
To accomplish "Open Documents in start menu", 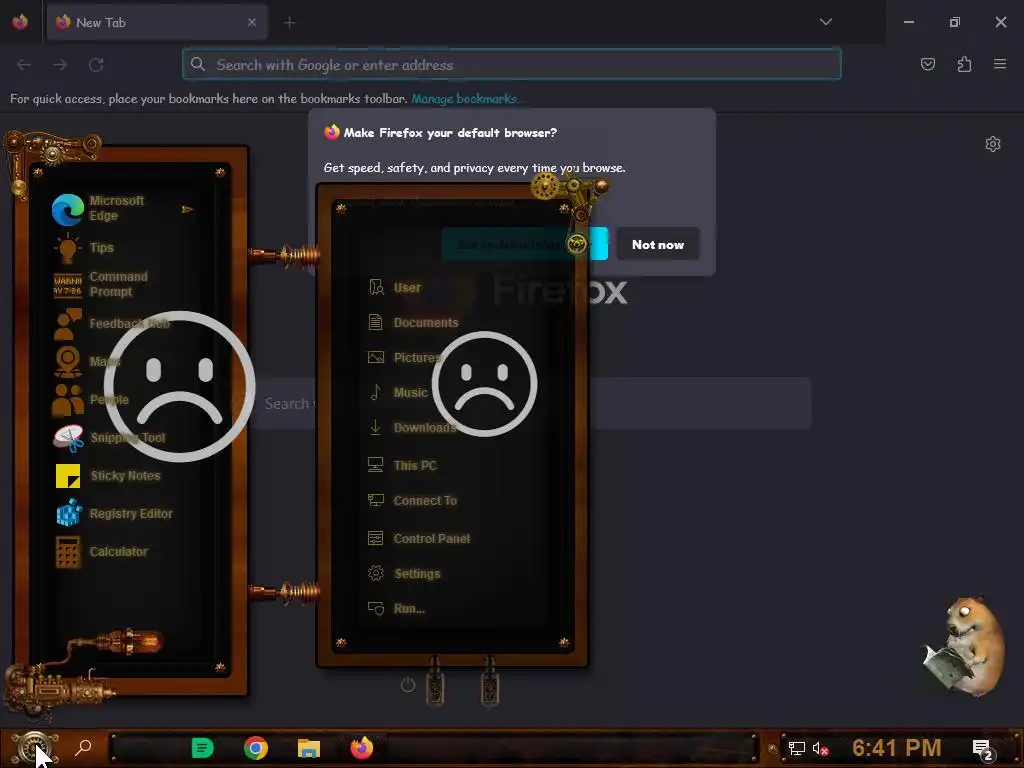I will pyautogui.click(x=413, y=323).
